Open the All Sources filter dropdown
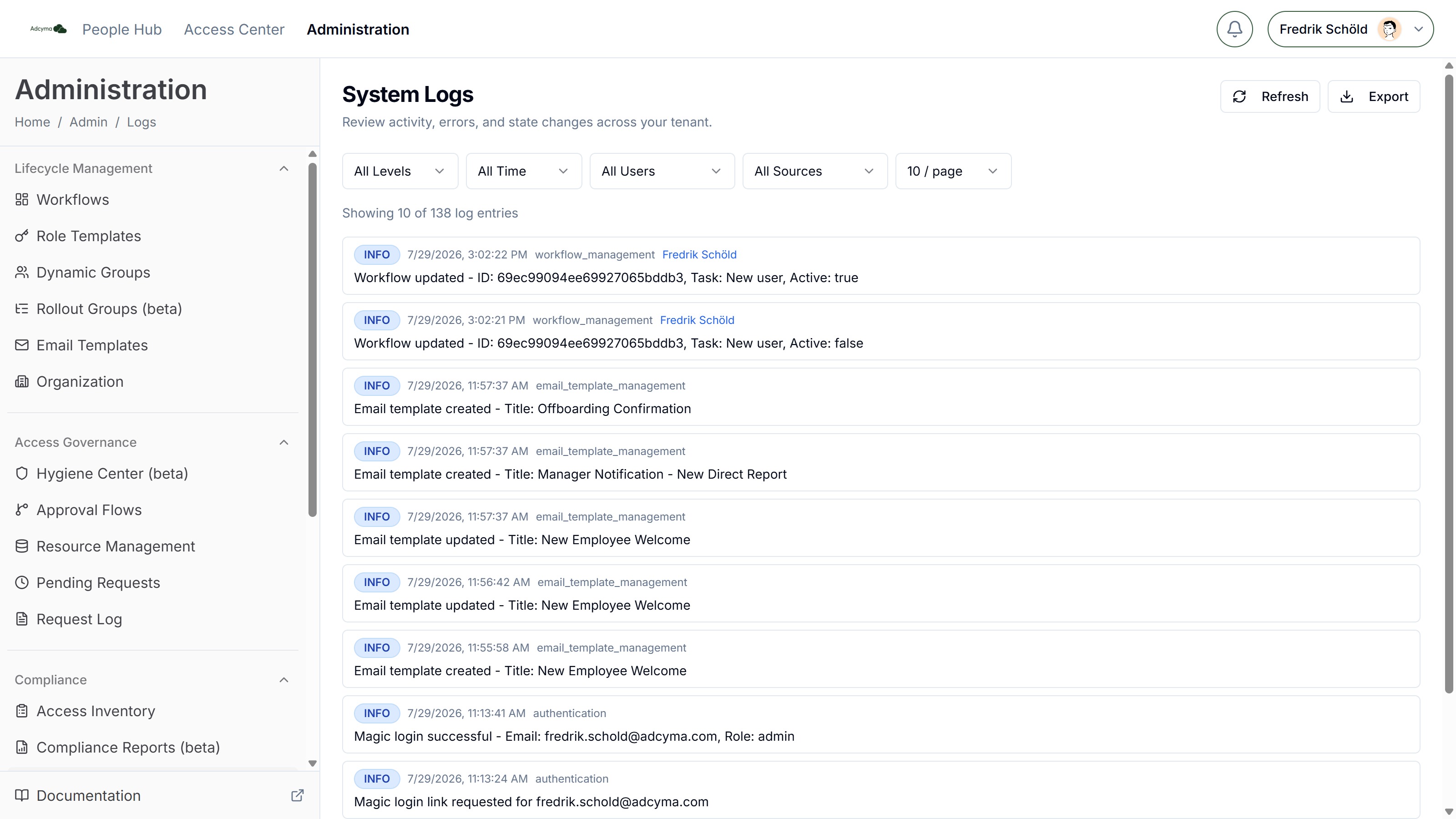The width and height of the screenshot is (1456, 819). tap(815, 171)
